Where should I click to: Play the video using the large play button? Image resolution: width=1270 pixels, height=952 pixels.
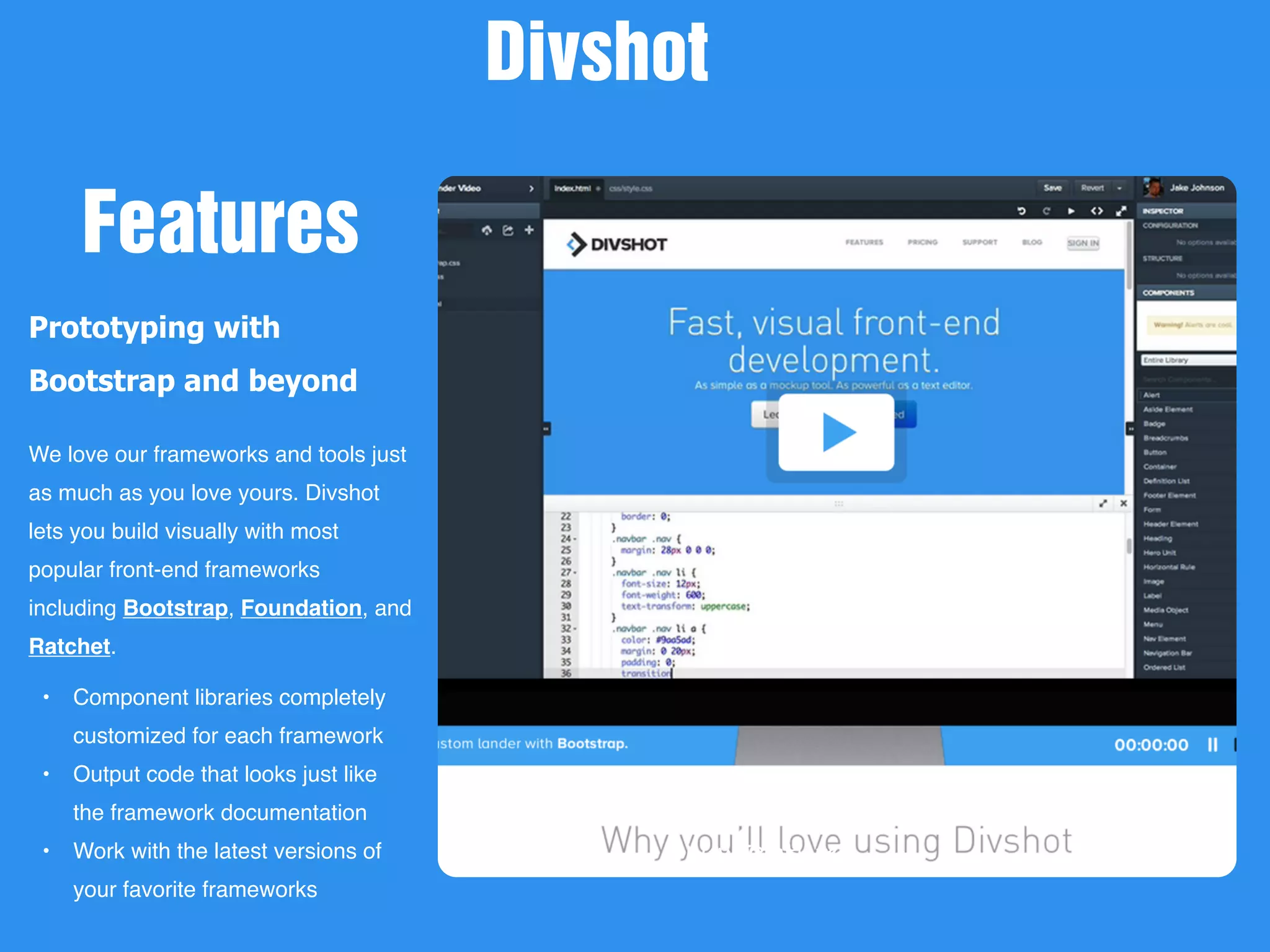pyautogui.click(x=836, y=432)
